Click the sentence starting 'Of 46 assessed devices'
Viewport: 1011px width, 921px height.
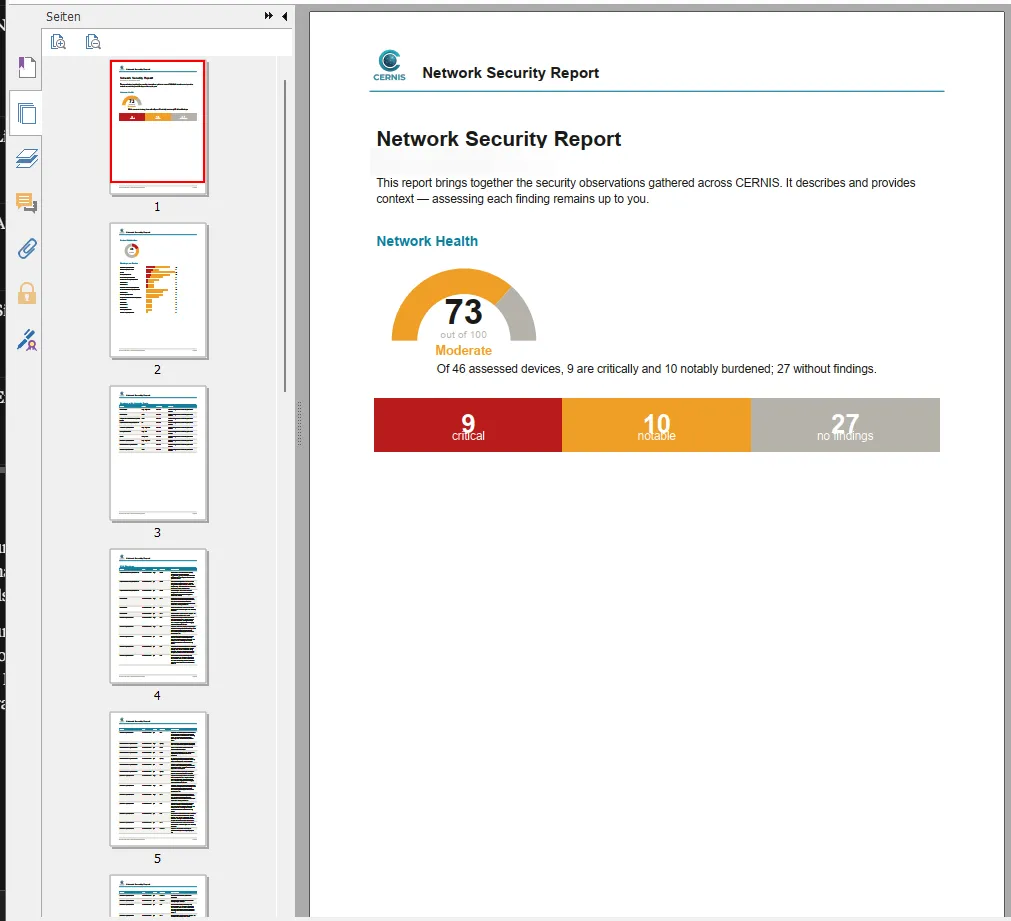(x=656, y=369)
